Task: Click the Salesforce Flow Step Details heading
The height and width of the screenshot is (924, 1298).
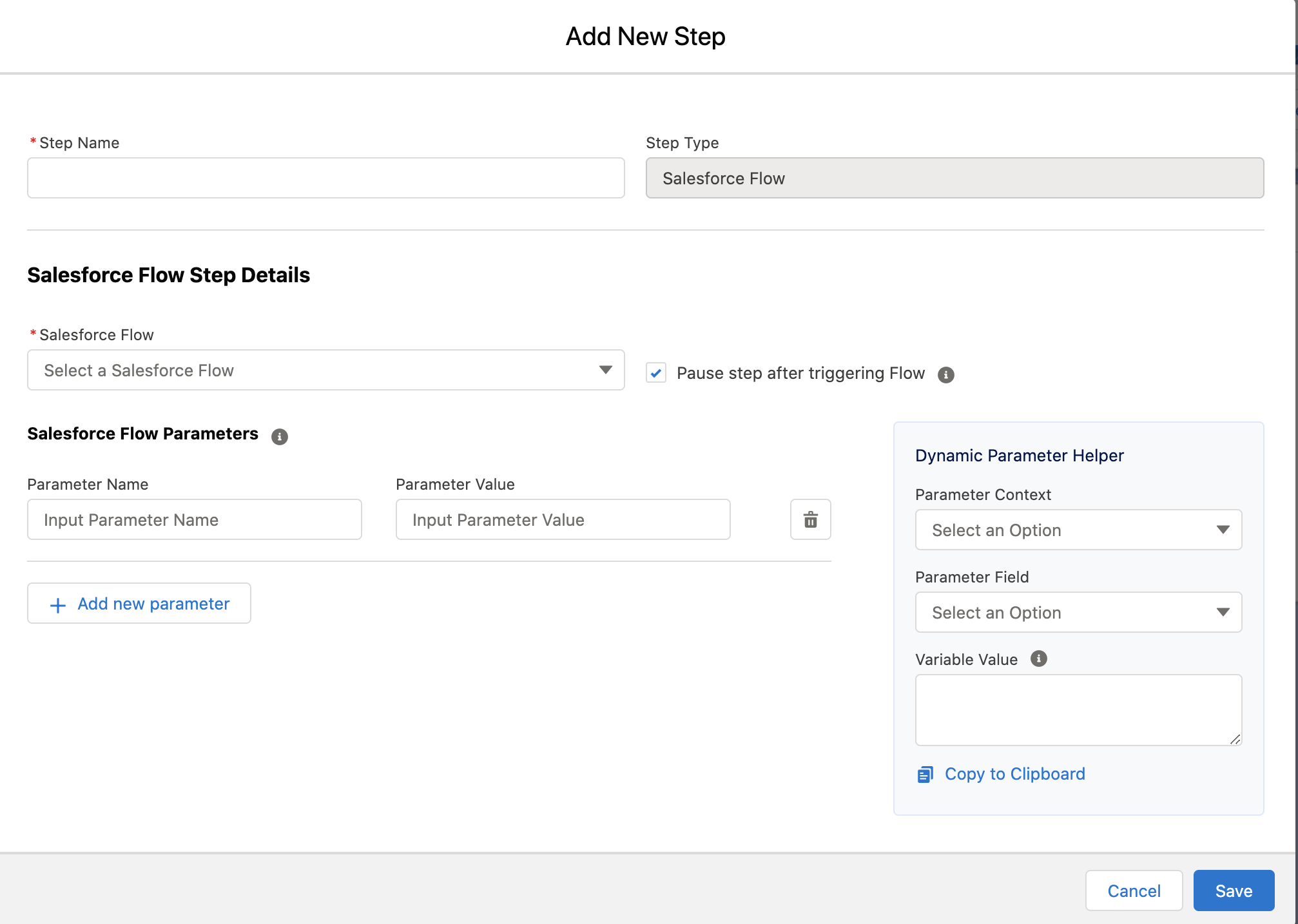Action: [x=168, y=275]
